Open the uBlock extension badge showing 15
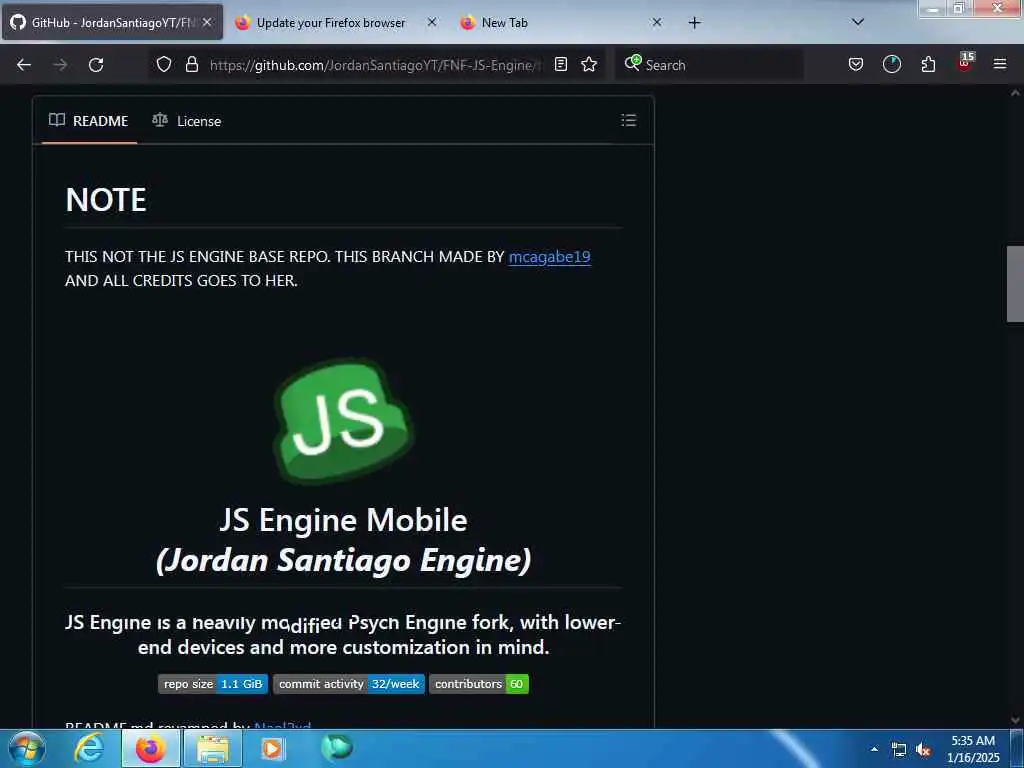The height and width of the screenshot is (768, 1024). point(965,63)
